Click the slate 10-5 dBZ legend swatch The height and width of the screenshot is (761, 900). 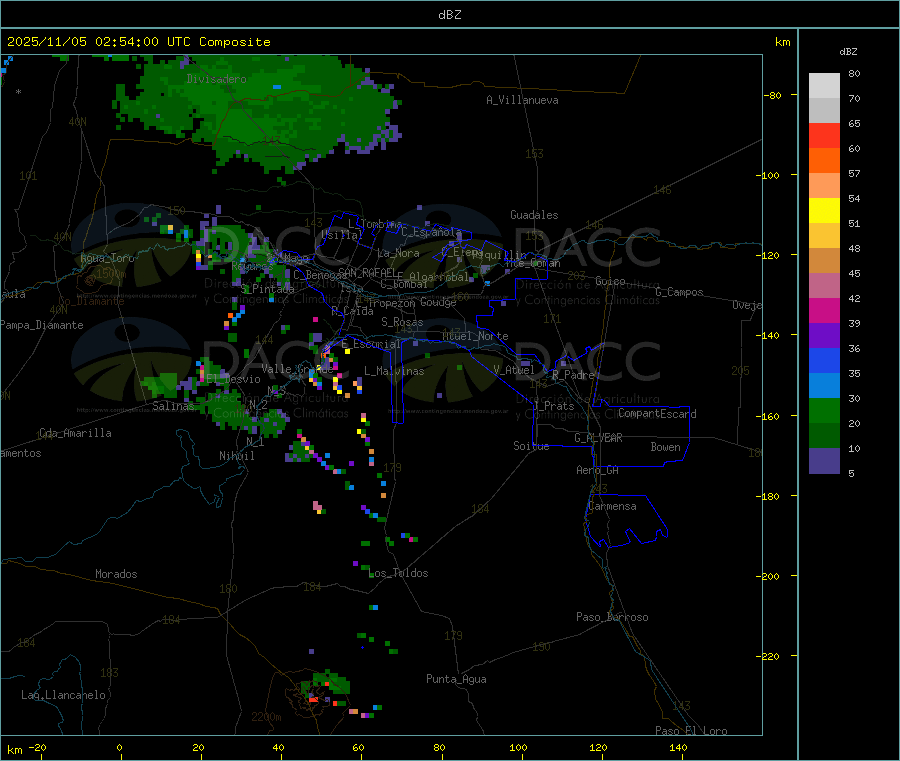[x=824, y=461]
